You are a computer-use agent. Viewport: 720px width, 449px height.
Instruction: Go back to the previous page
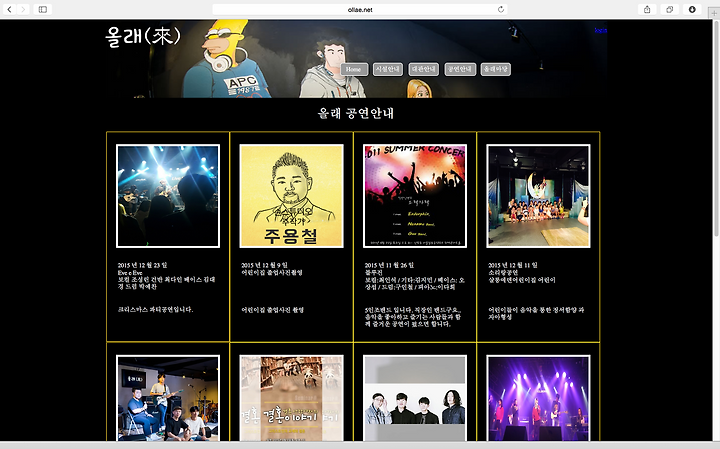point(10,9)
